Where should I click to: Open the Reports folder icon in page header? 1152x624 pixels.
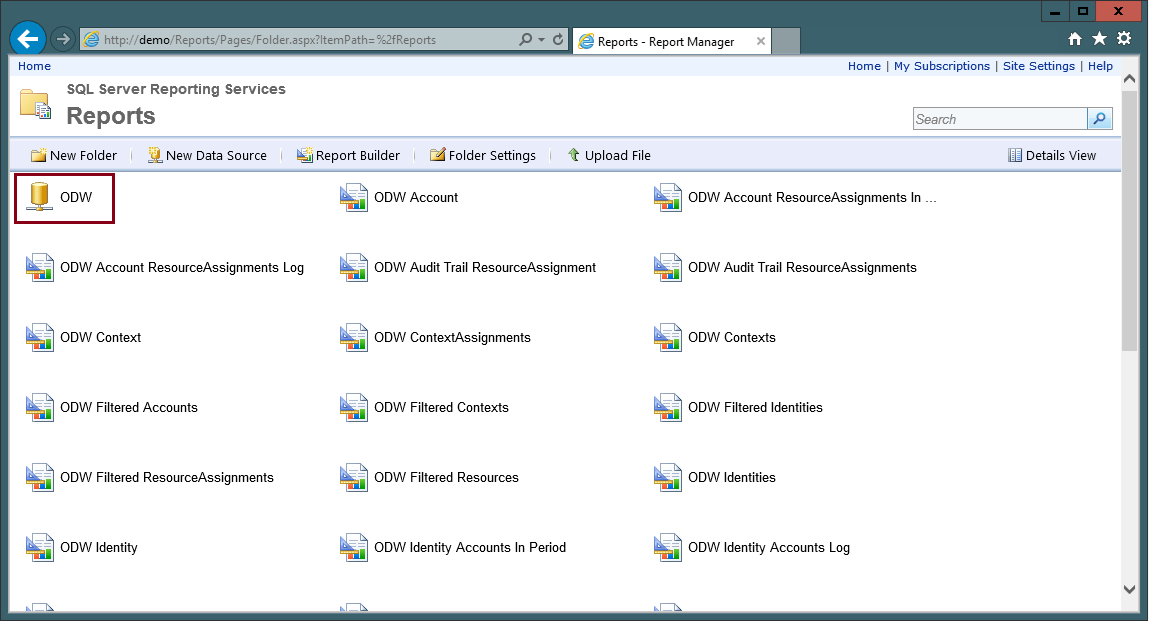tap(35, 104)
